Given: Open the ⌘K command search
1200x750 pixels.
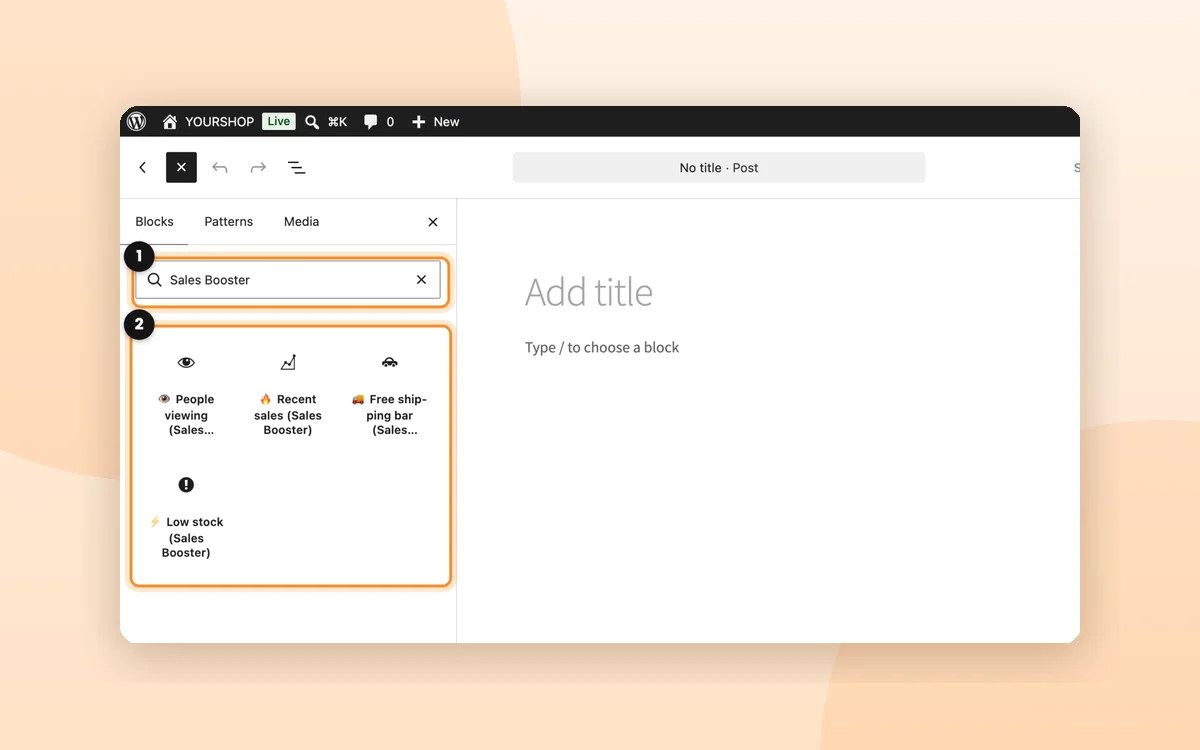Looking at the screenshot, I should [x=326, y=121].
